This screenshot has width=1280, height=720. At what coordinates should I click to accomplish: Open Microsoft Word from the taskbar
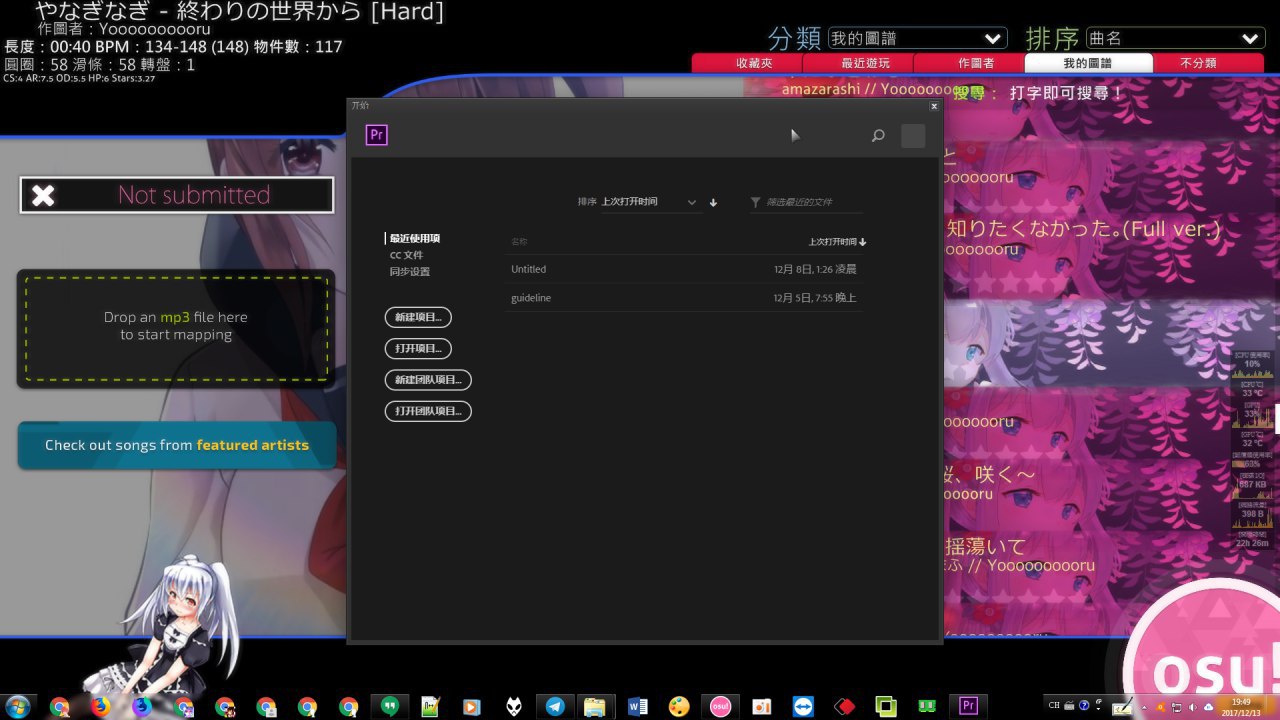coord(637,706)
